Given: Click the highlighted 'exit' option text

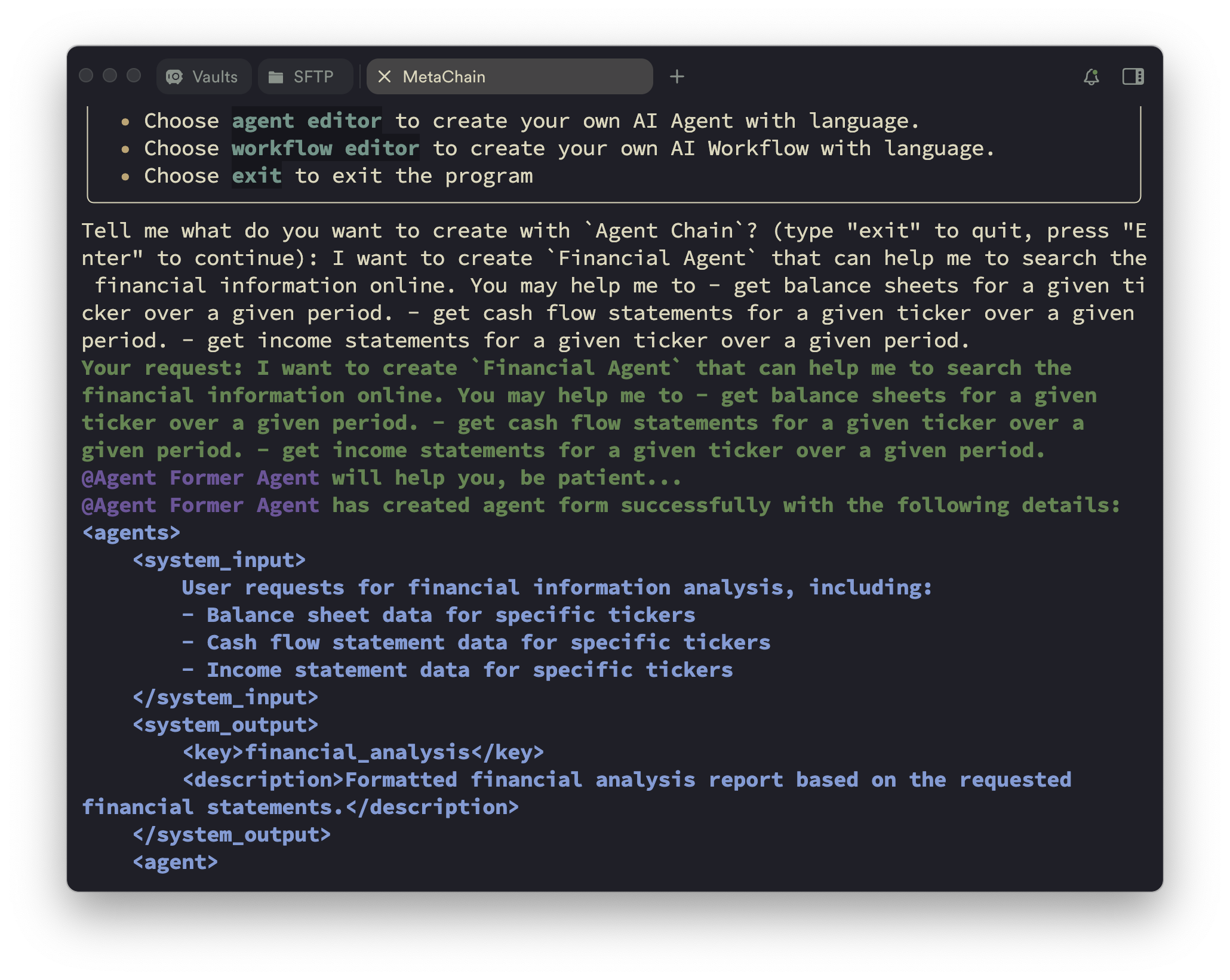Looking at the screenshot, I should (256, 176).
